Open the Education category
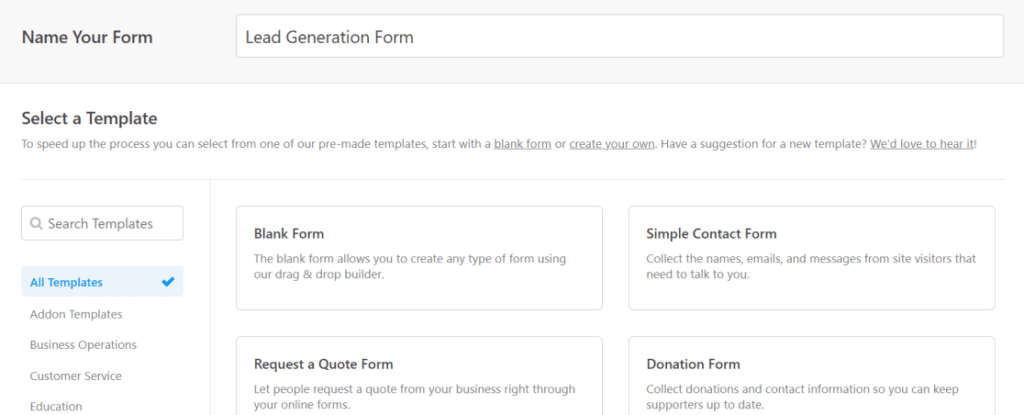This screenshot has width=1024, height=415. click(56, 407)
